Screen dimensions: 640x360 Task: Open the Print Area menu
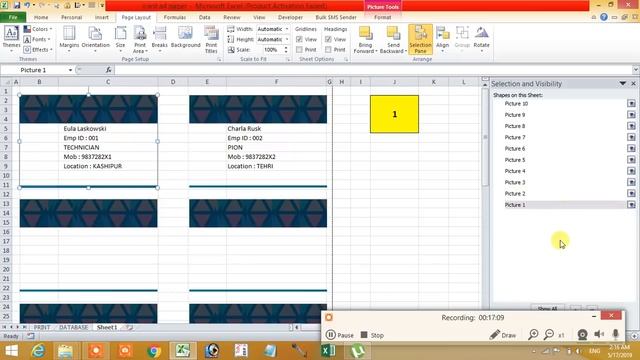click(x=140, y=39)
